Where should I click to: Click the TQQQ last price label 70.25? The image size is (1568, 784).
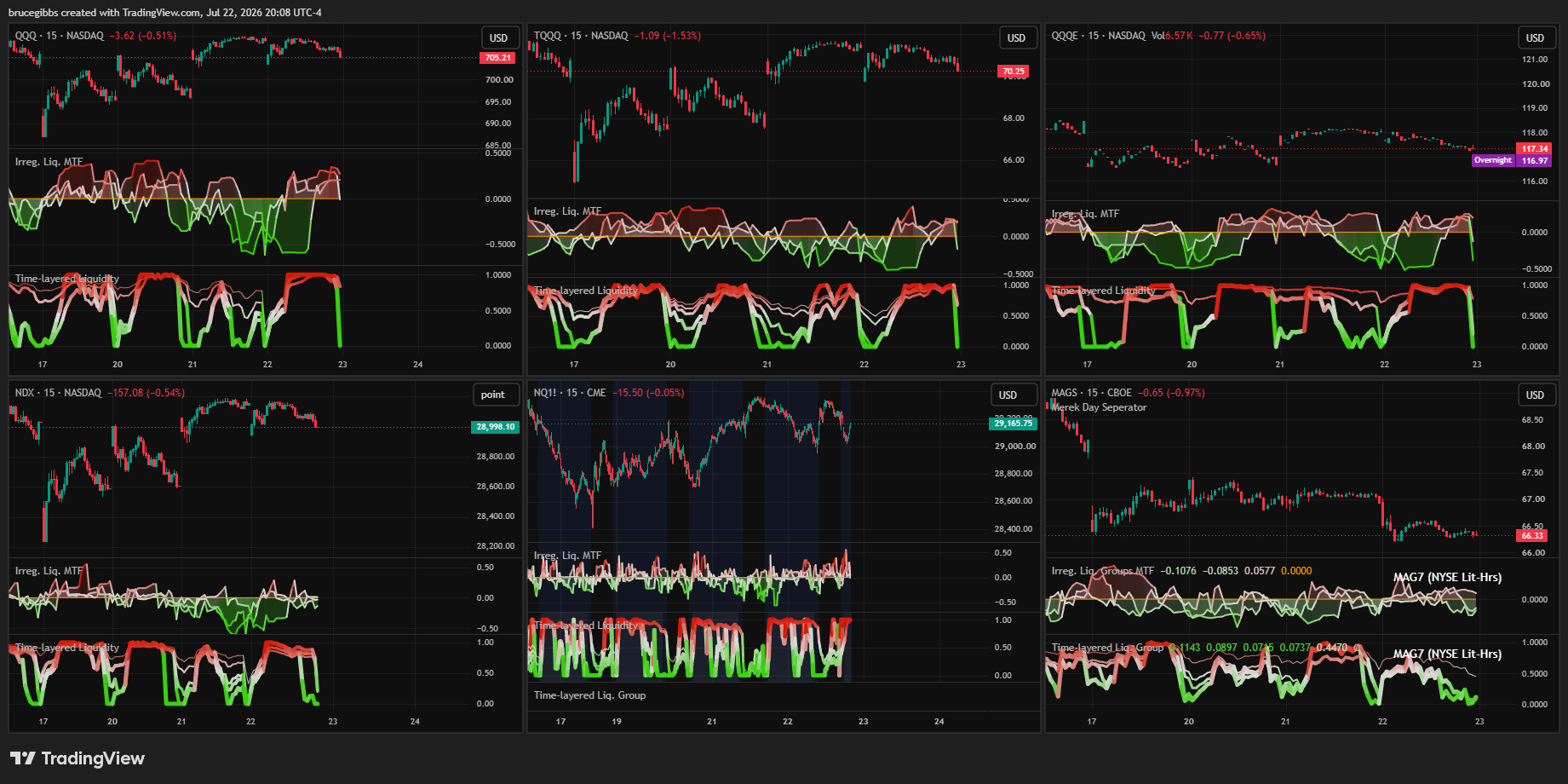point(1014,72)
